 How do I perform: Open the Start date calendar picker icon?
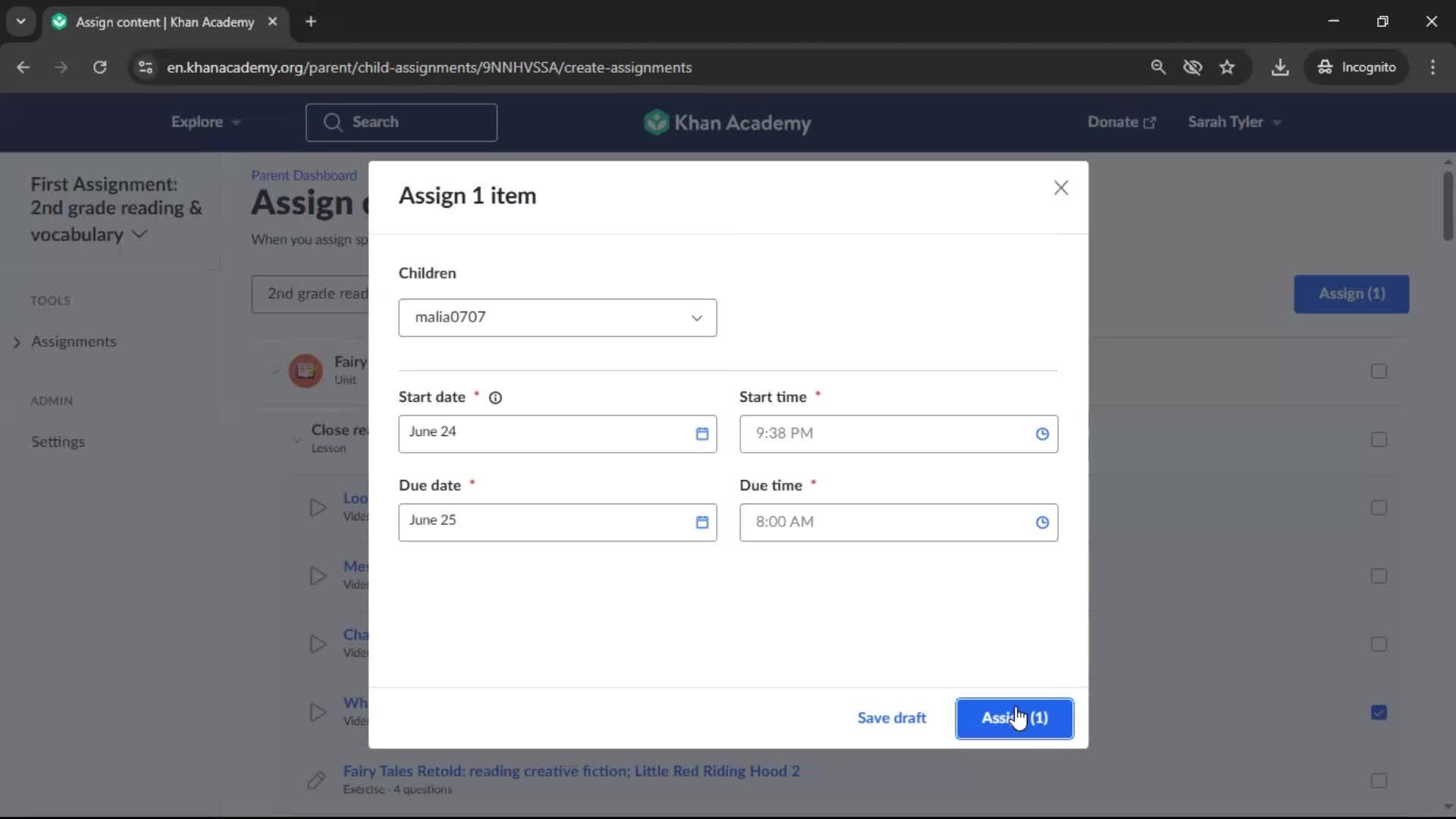coord(702,434)
